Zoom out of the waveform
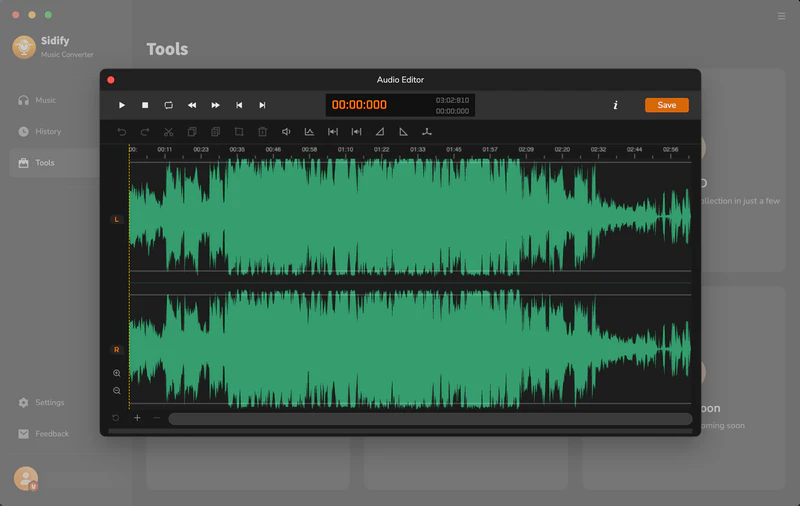800x506 pixels. [x=117, y=391]
